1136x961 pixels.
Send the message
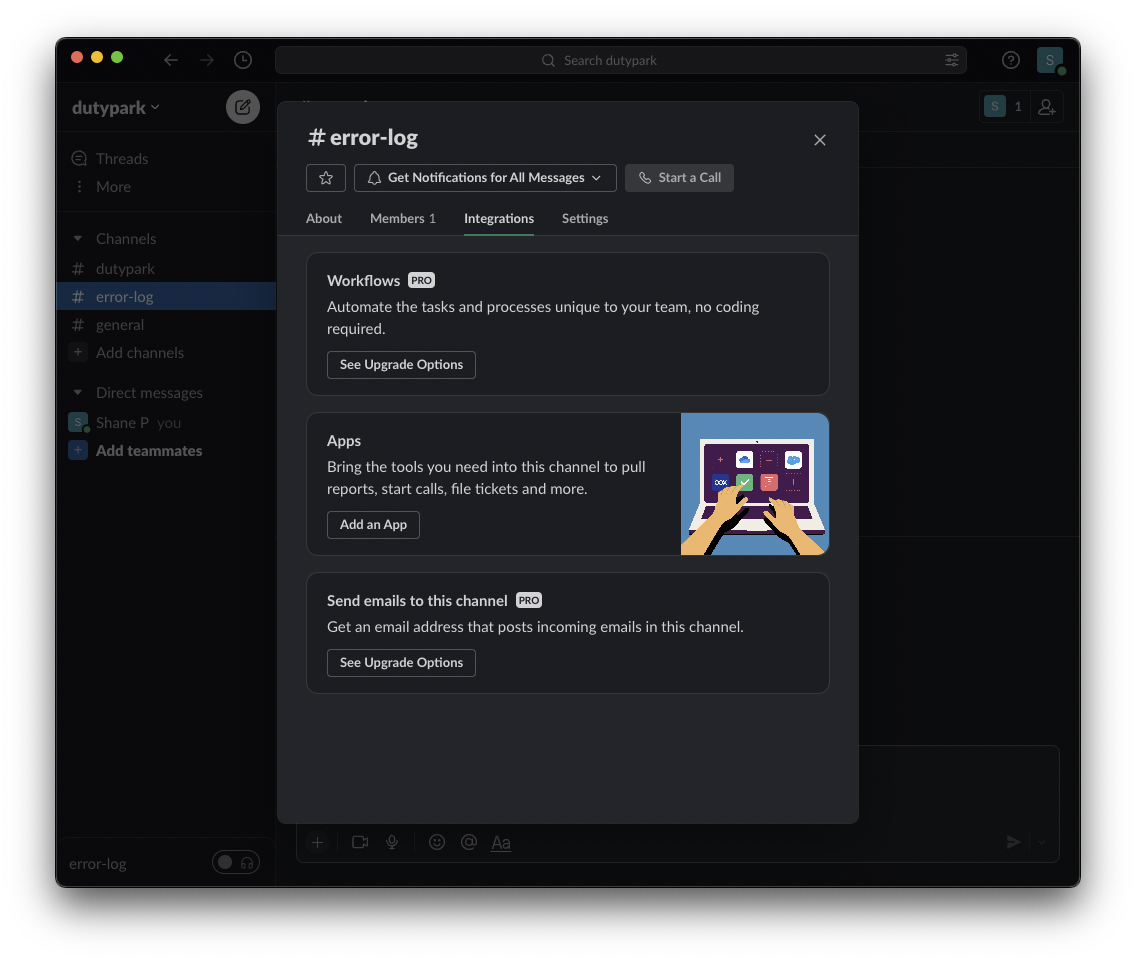(x=1014, y=842)
